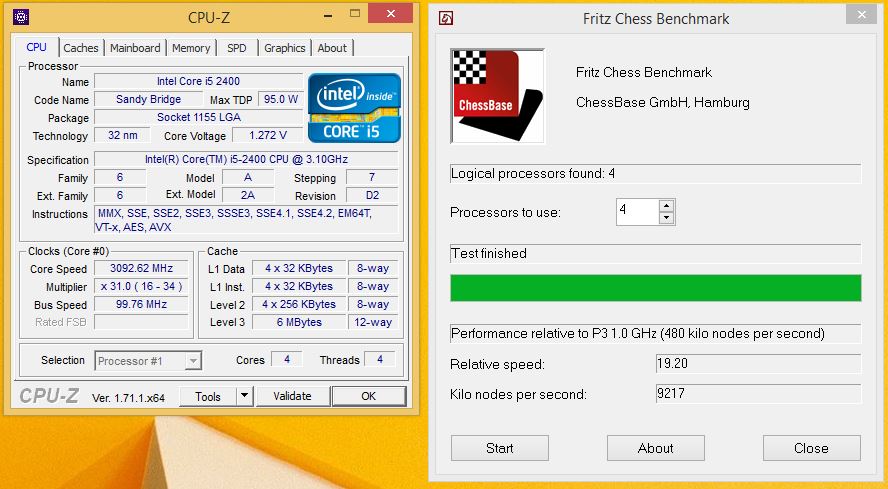888x489 pixels.
Task: Click the Core Speed value 3092.62 MHz
Action: [x=141, y=269]
